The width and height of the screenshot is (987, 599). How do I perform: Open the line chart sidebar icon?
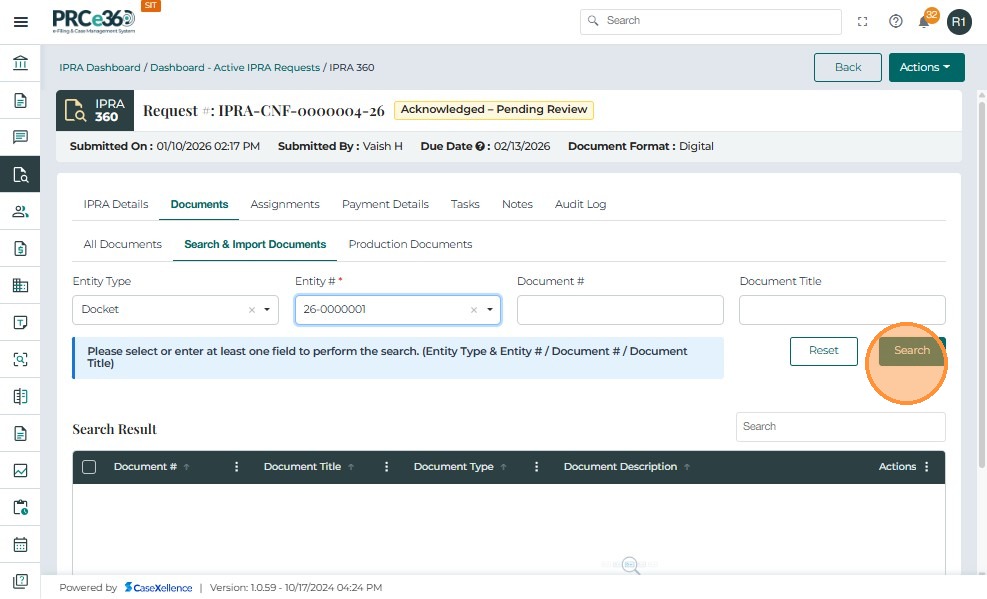(20, 470)
